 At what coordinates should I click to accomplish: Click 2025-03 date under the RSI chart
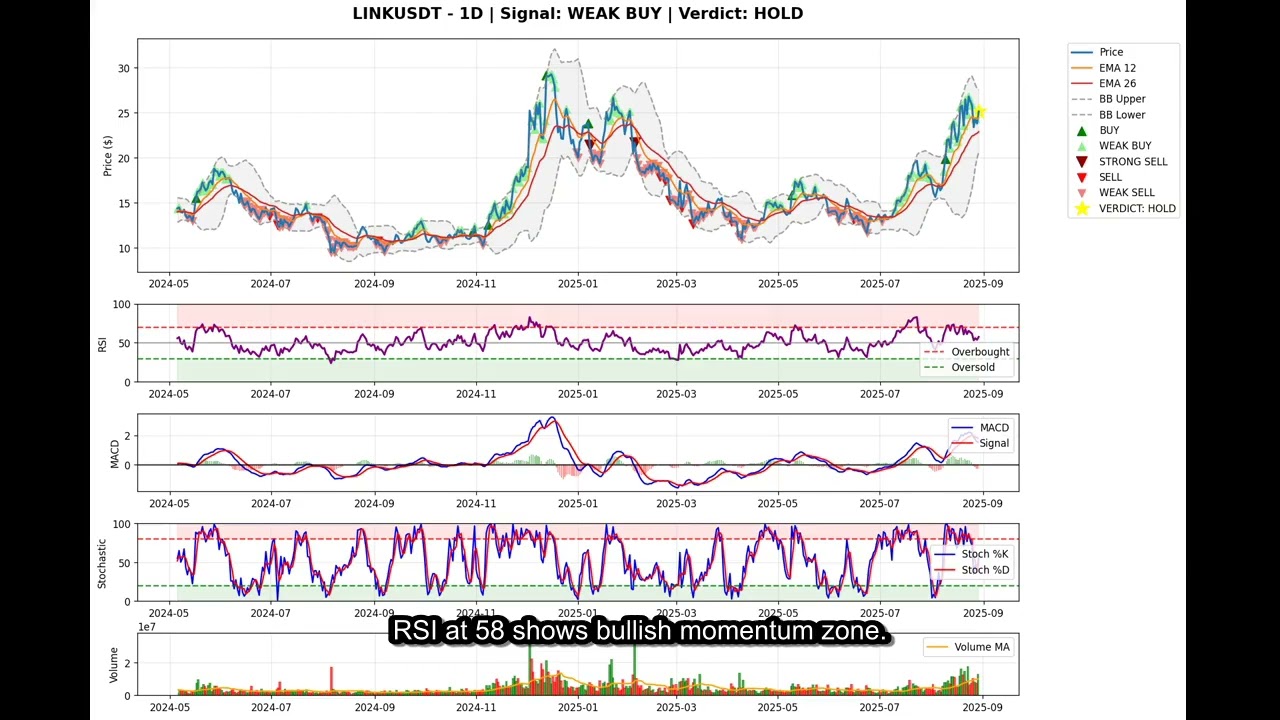coord(676,394)
